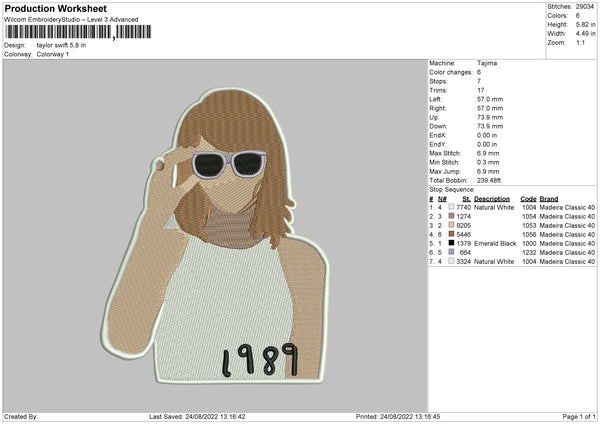Click the embroidery design preview image

214,236
